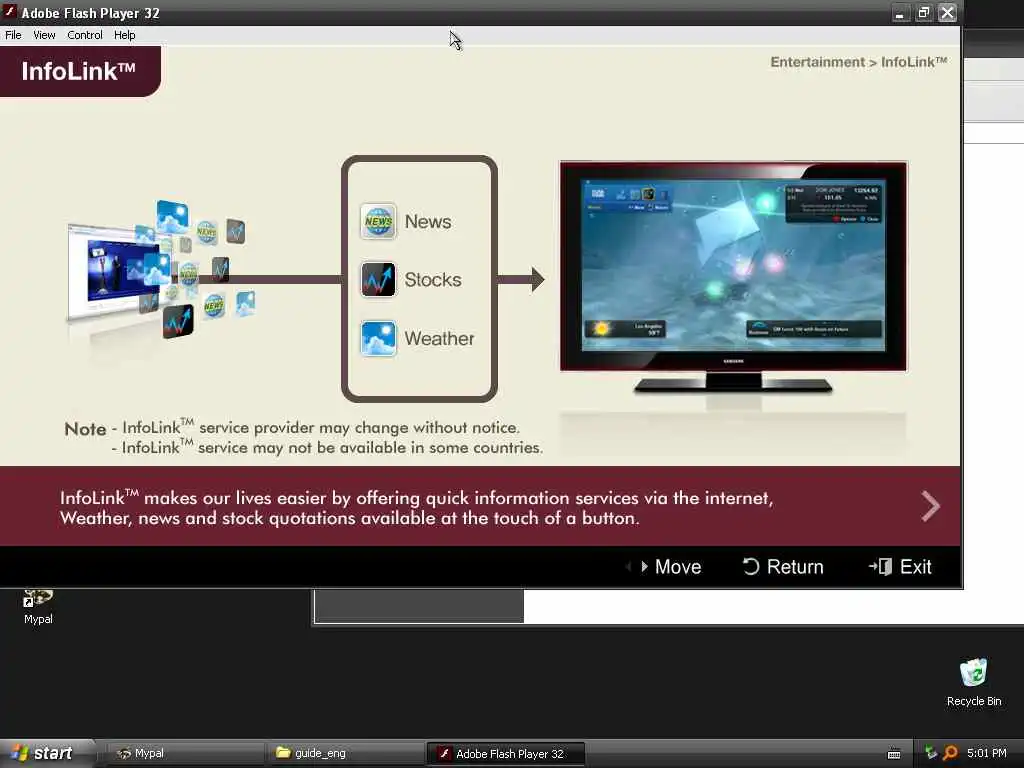Click the Entertainment > InfoLink breadcrumb
1024x768 pixels.
(x=858, y=62)
